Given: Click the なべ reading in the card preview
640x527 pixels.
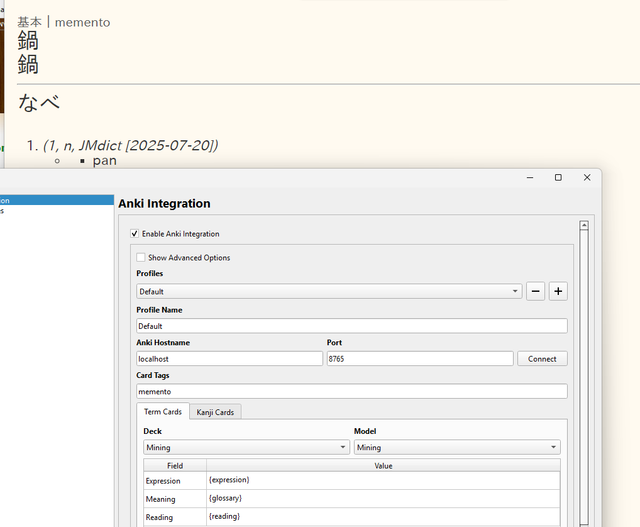Looking at the screenshot, I should [39, 102].
